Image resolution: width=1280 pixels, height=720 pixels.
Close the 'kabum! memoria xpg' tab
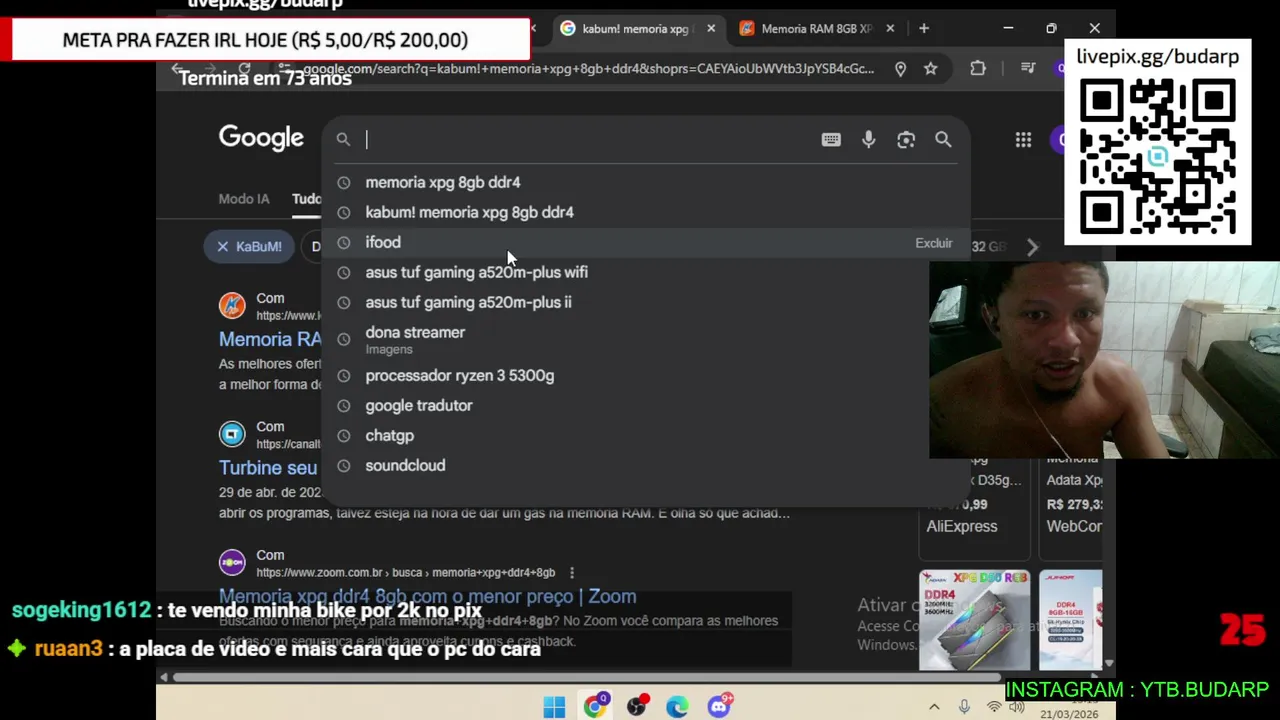(711, 28)
